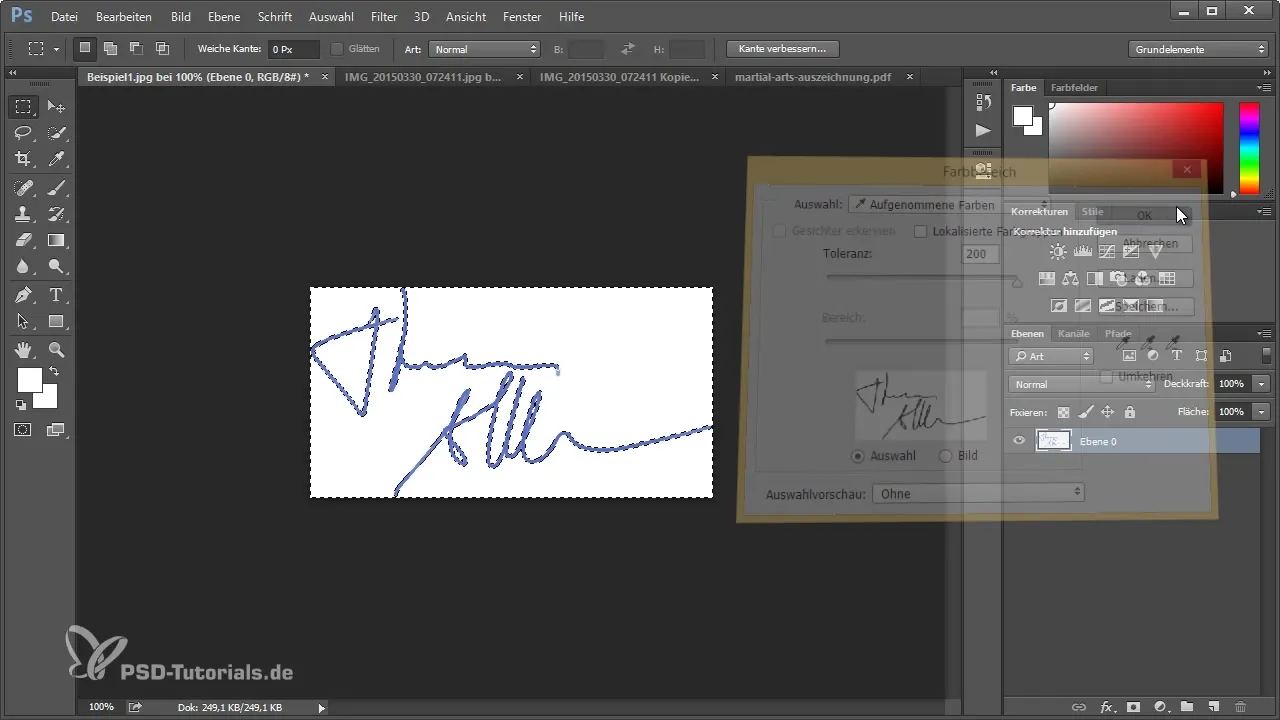Screen dimensions: 1280x720
Task: Enable the Glätten checkbox
Action: coord(337,48)
